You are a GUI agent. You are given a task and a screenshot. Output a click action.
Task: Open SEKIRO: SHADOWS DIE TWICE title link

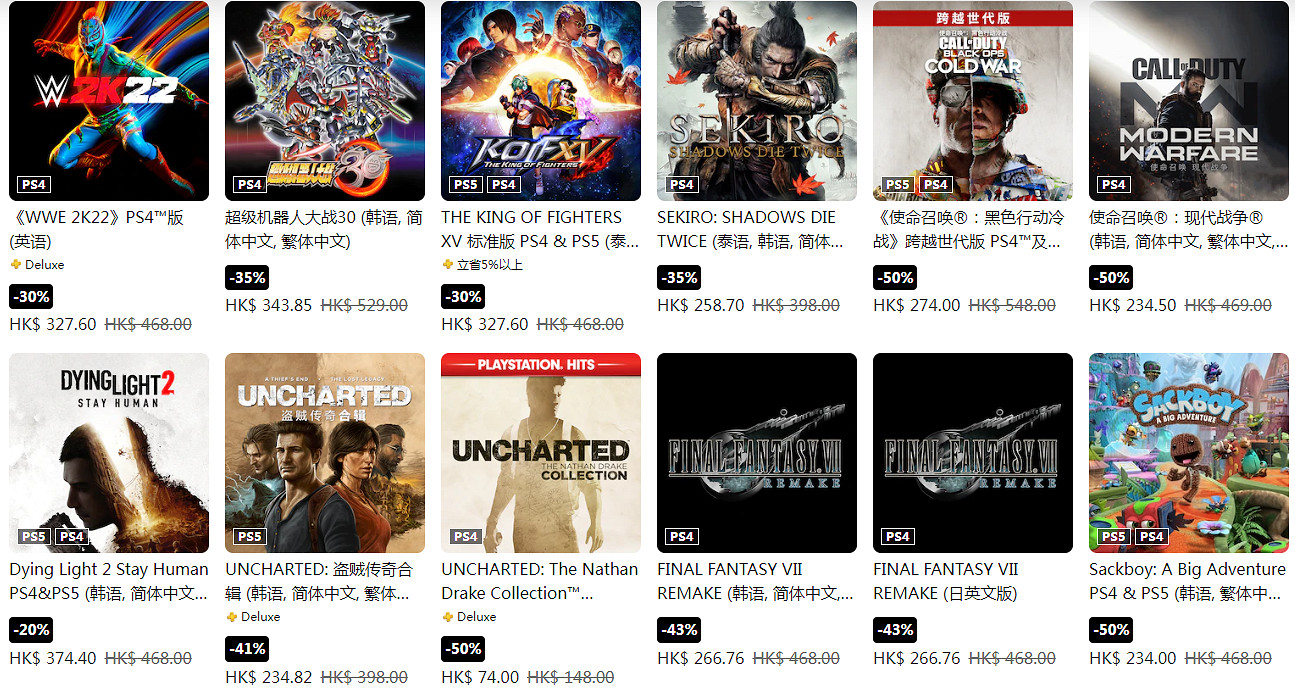749,229
